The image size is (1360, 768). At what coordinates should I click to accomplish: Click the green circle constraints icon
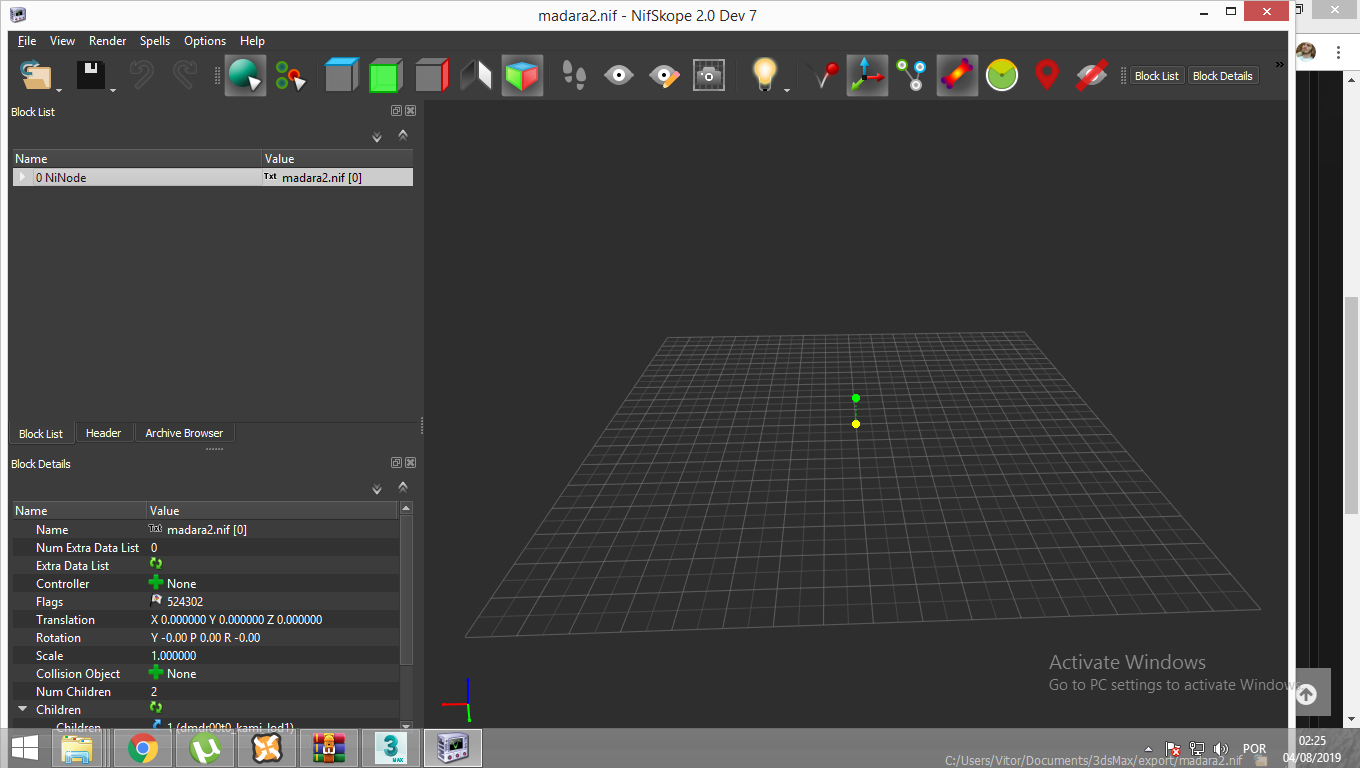[1002, 75]
